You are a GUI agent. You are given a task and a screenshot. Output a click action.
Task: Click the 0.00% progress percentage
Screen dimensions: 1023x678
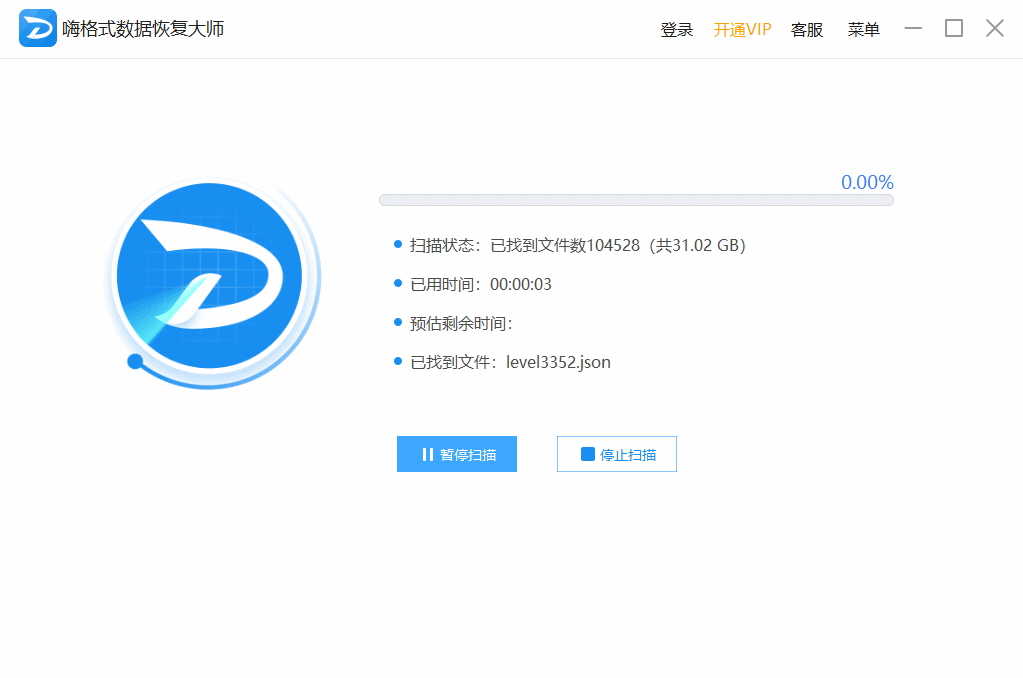click(x=867, y=182)
